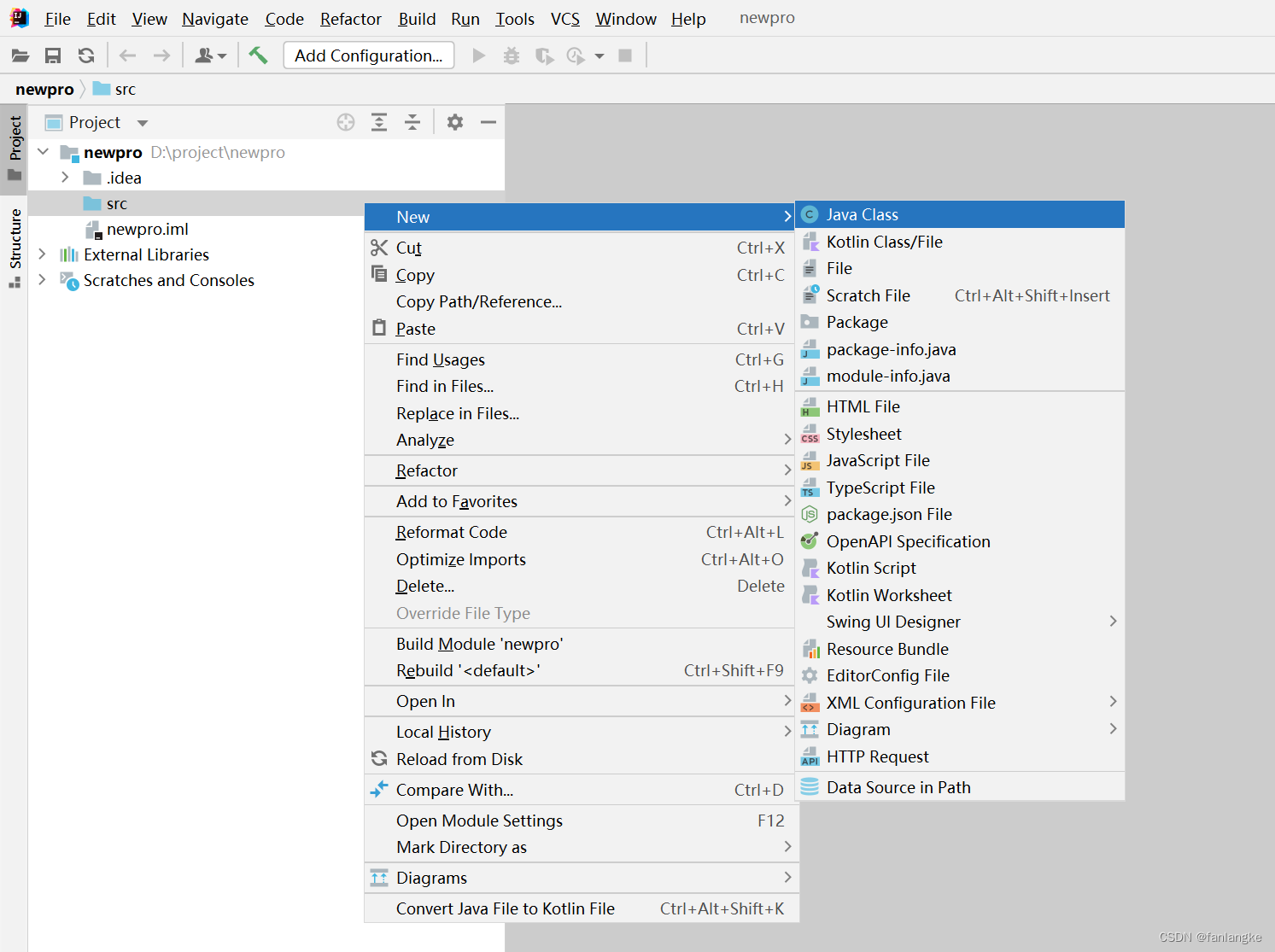This screenshot has width=1275, height=952.
Task: Click the Build Project hammer icon
Action: pos(258,55)
